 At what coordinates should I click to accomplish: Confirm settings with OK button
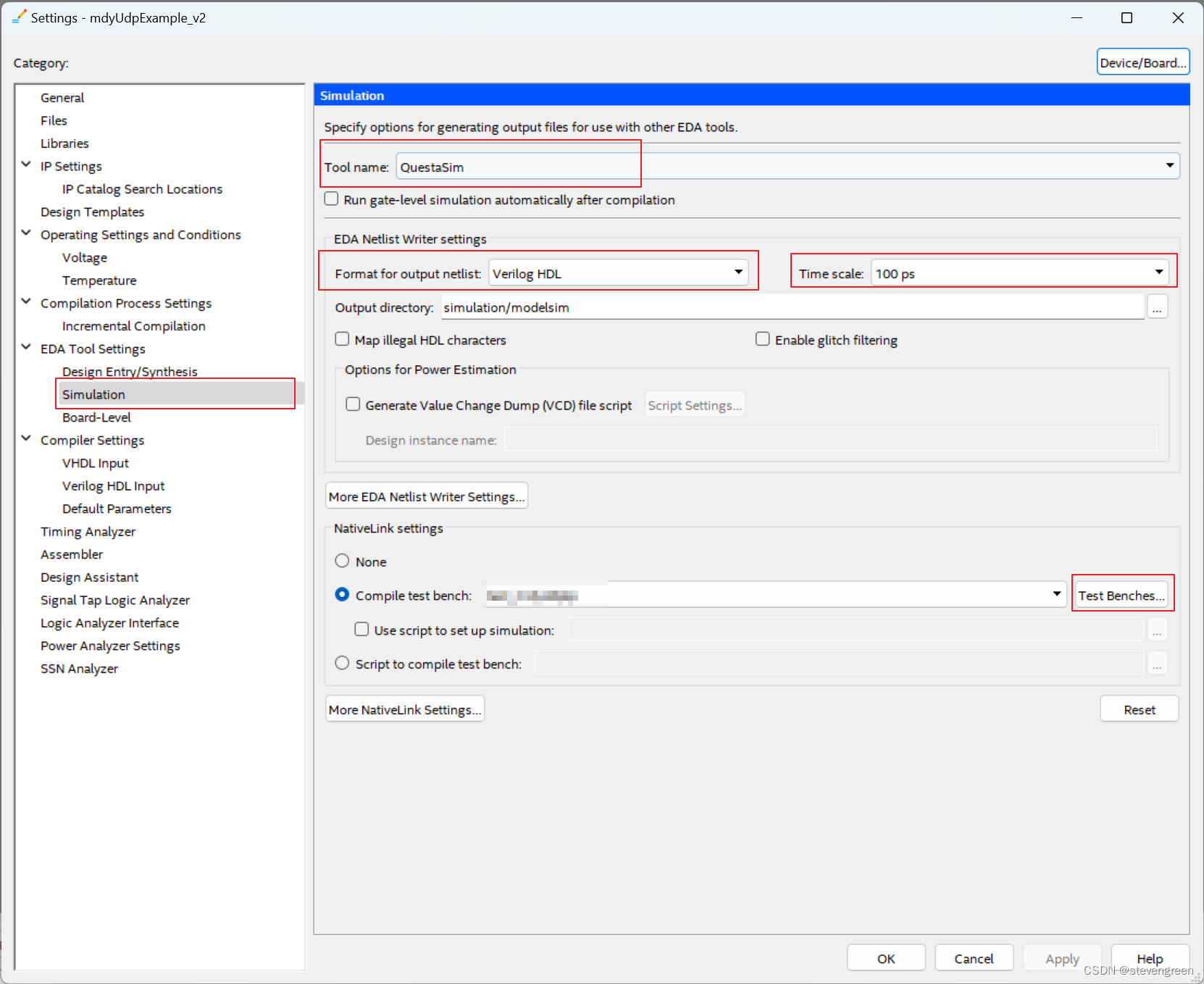click(886, 959)
